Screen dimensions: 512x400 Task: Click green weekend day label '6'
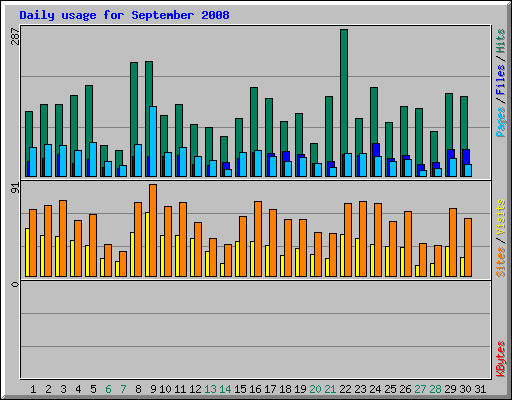(x=108, y=389)
